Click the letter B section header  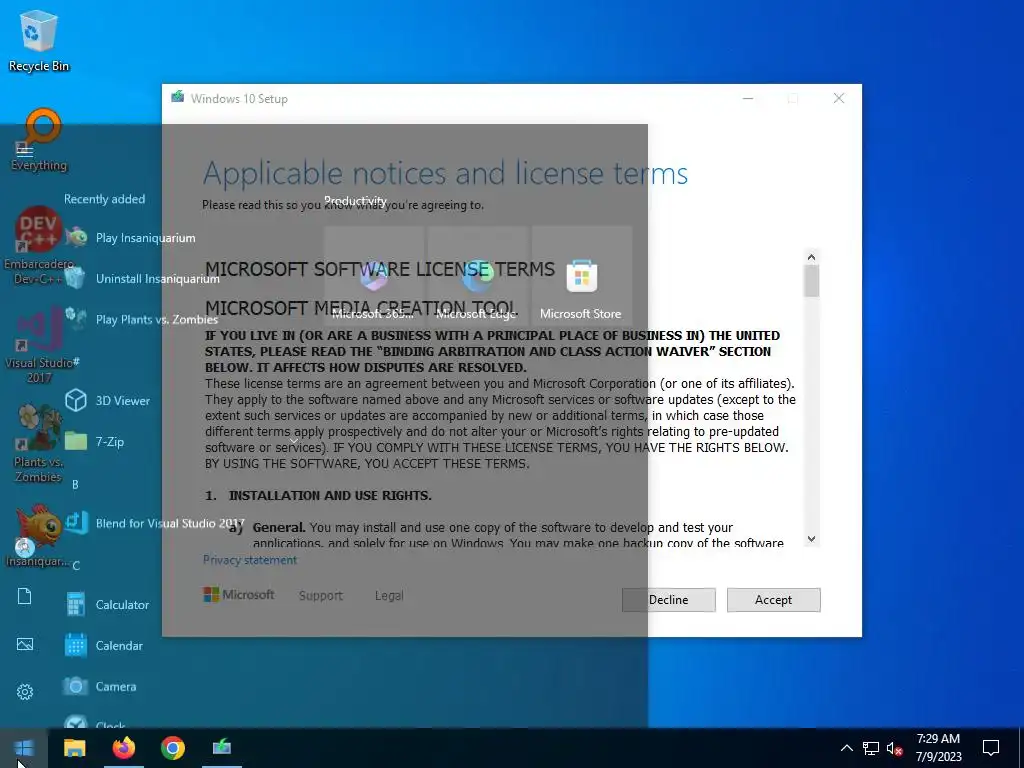[x=75, y=485]
